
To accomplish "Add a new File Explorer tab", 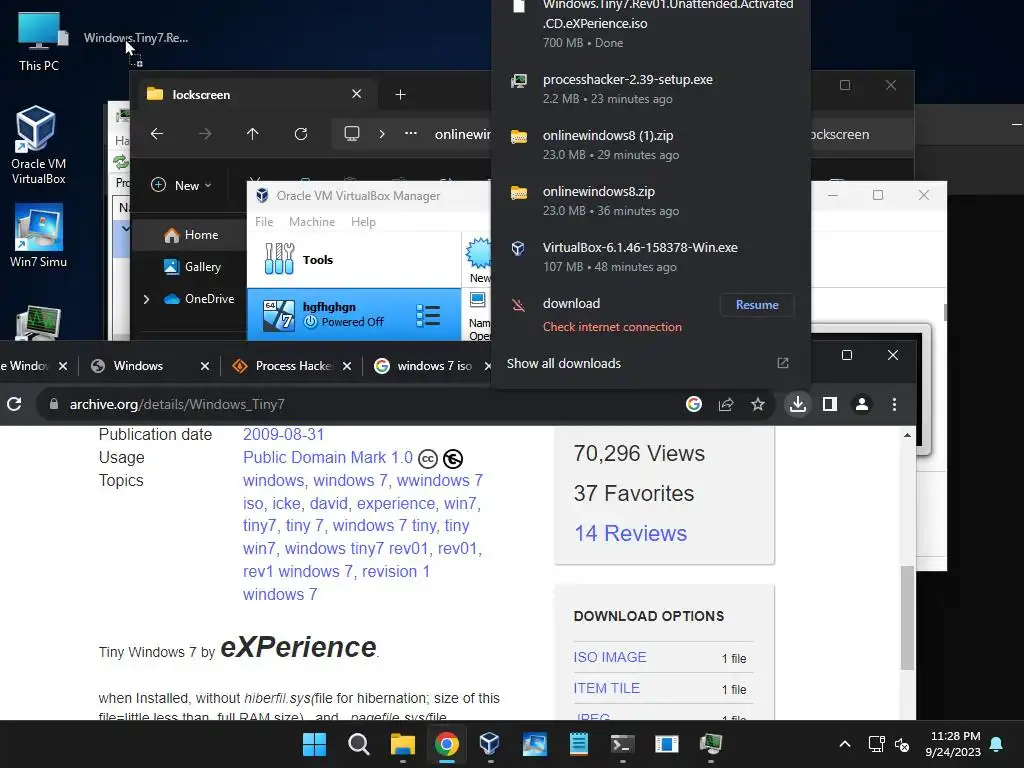I will 400,95.
